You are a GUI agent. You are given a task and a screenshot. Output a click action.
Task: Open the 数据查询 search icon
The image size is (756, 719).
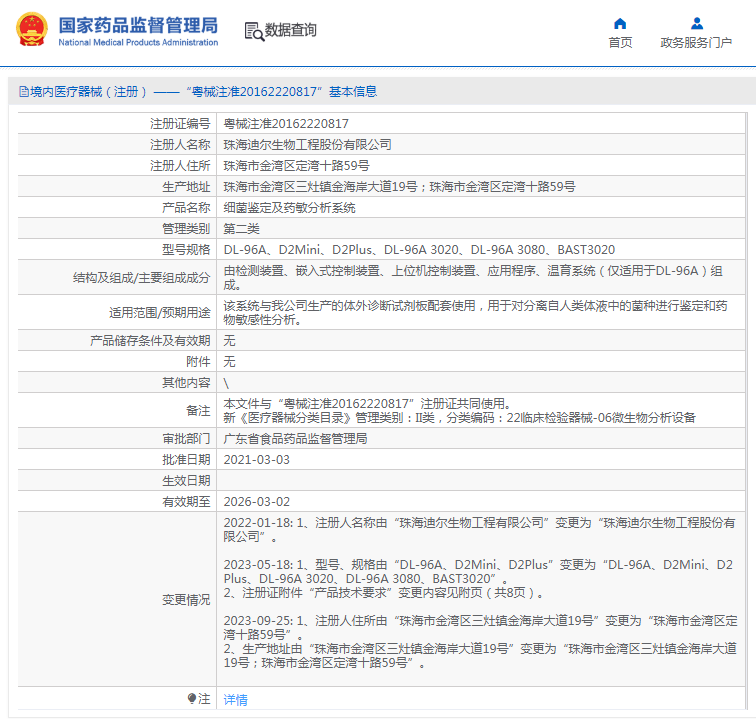click(254, 31)
